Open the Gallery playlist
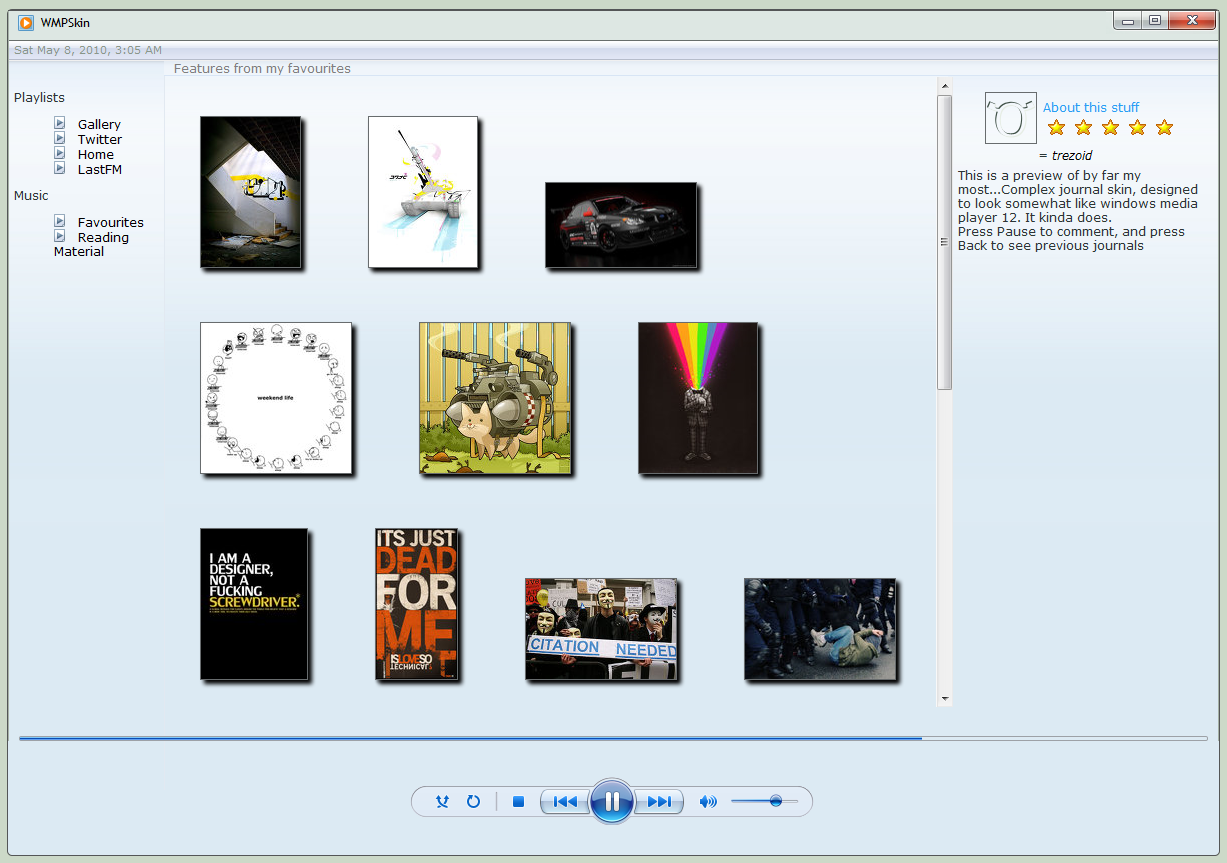 point(99,124)
